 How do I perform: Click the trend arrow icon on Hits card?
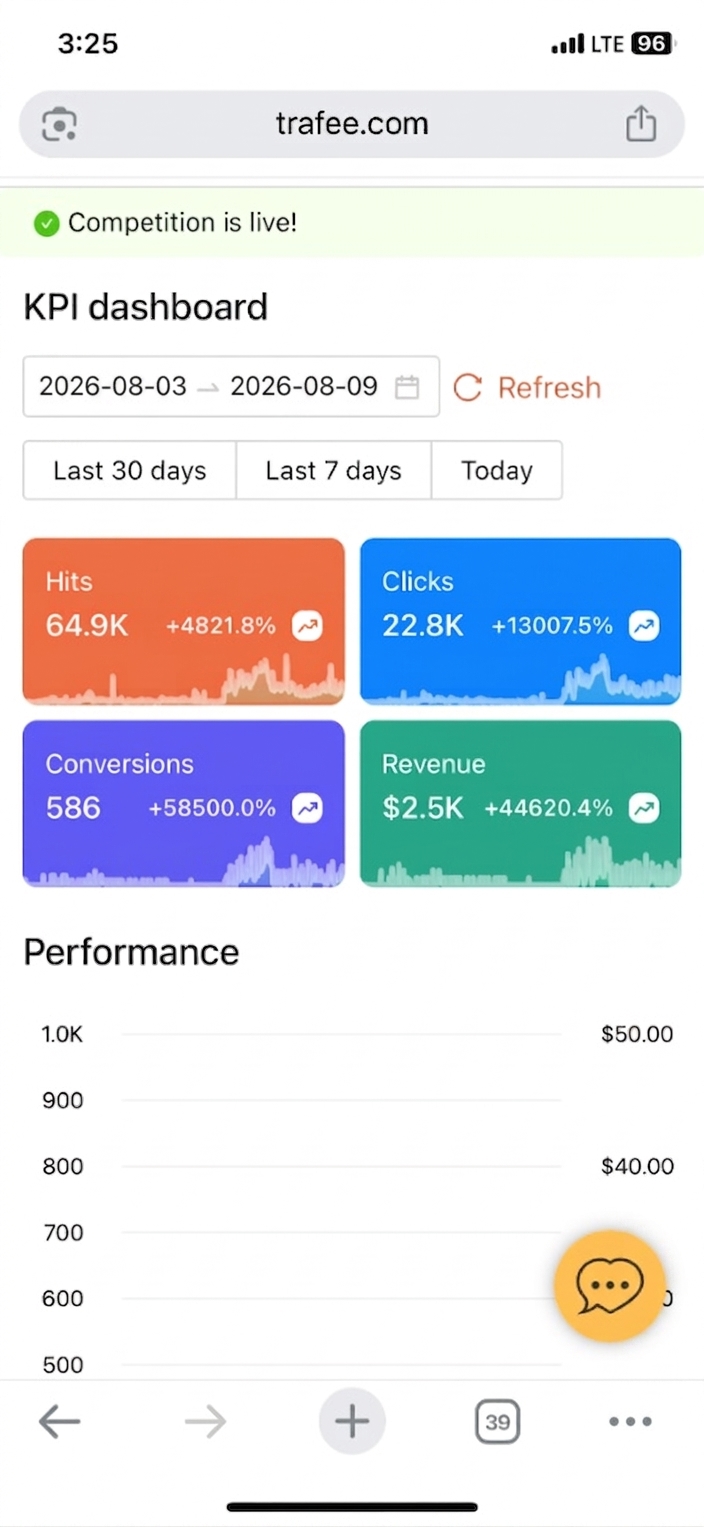[308, 627]
